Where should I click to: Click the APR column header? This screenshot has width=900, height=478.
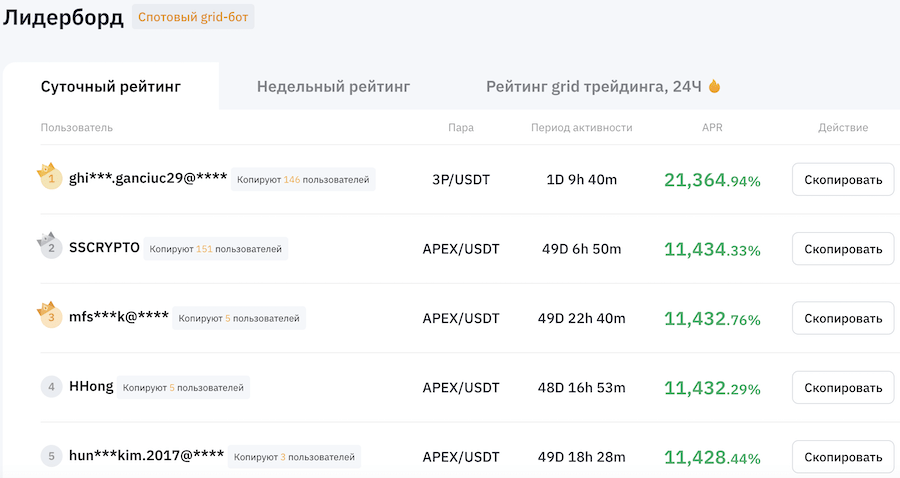712,127
